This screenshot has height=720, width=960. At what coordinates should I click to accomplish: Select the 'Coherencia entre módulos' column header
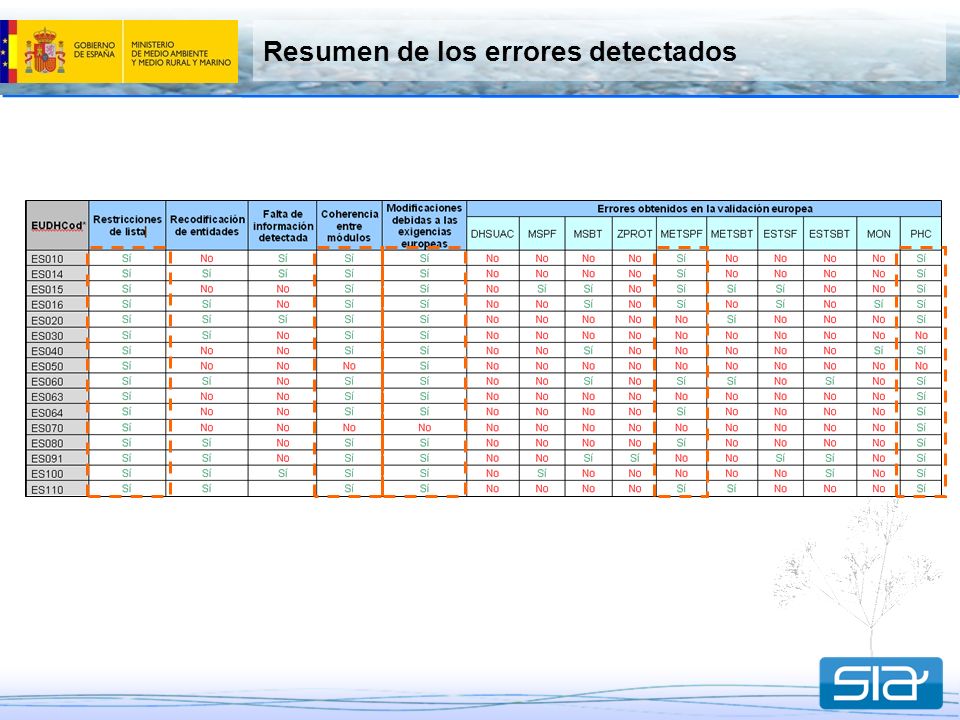coord(349,225)
